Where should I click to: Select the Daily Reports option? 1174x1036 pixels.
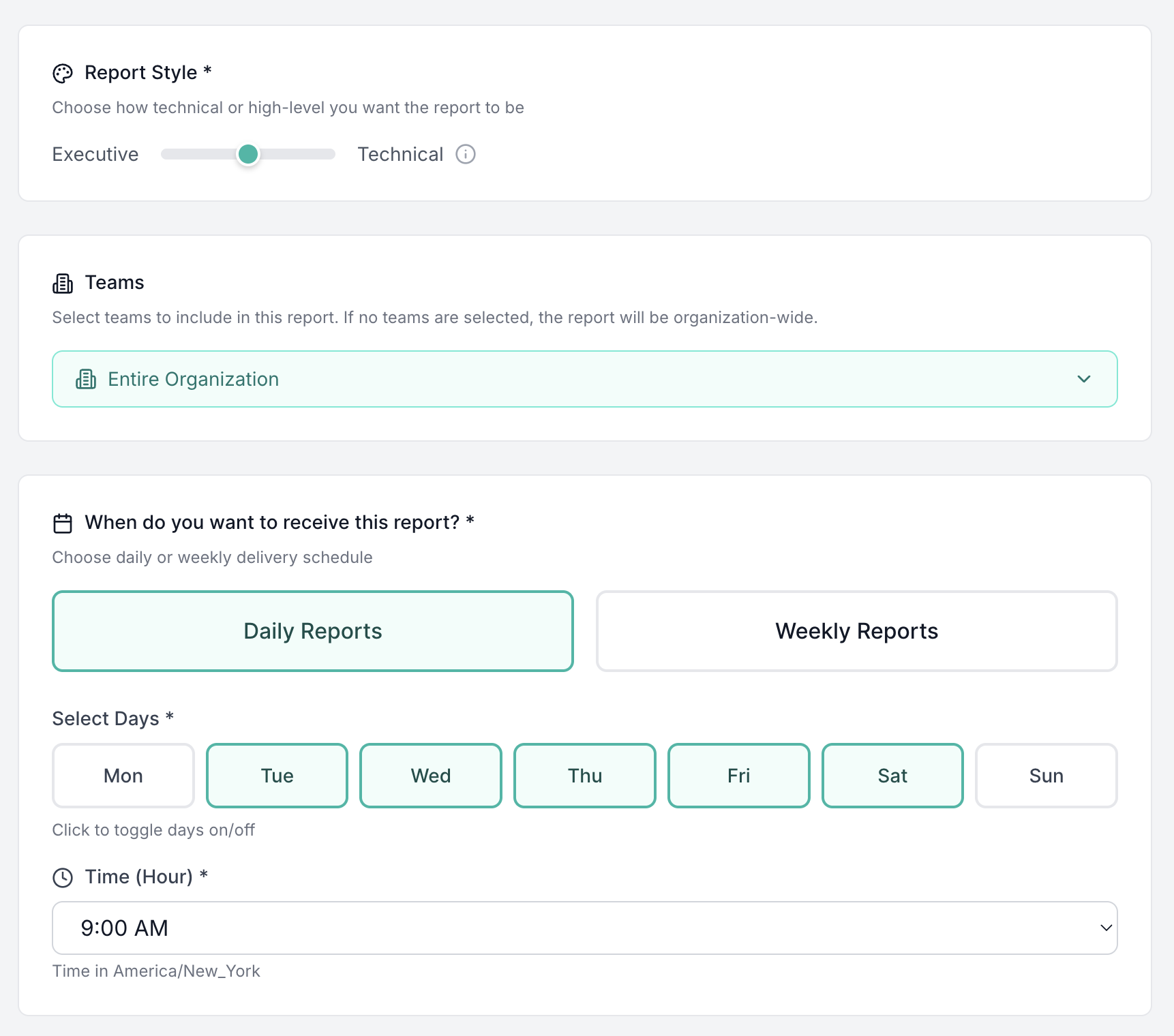click(x=312, y=631)
